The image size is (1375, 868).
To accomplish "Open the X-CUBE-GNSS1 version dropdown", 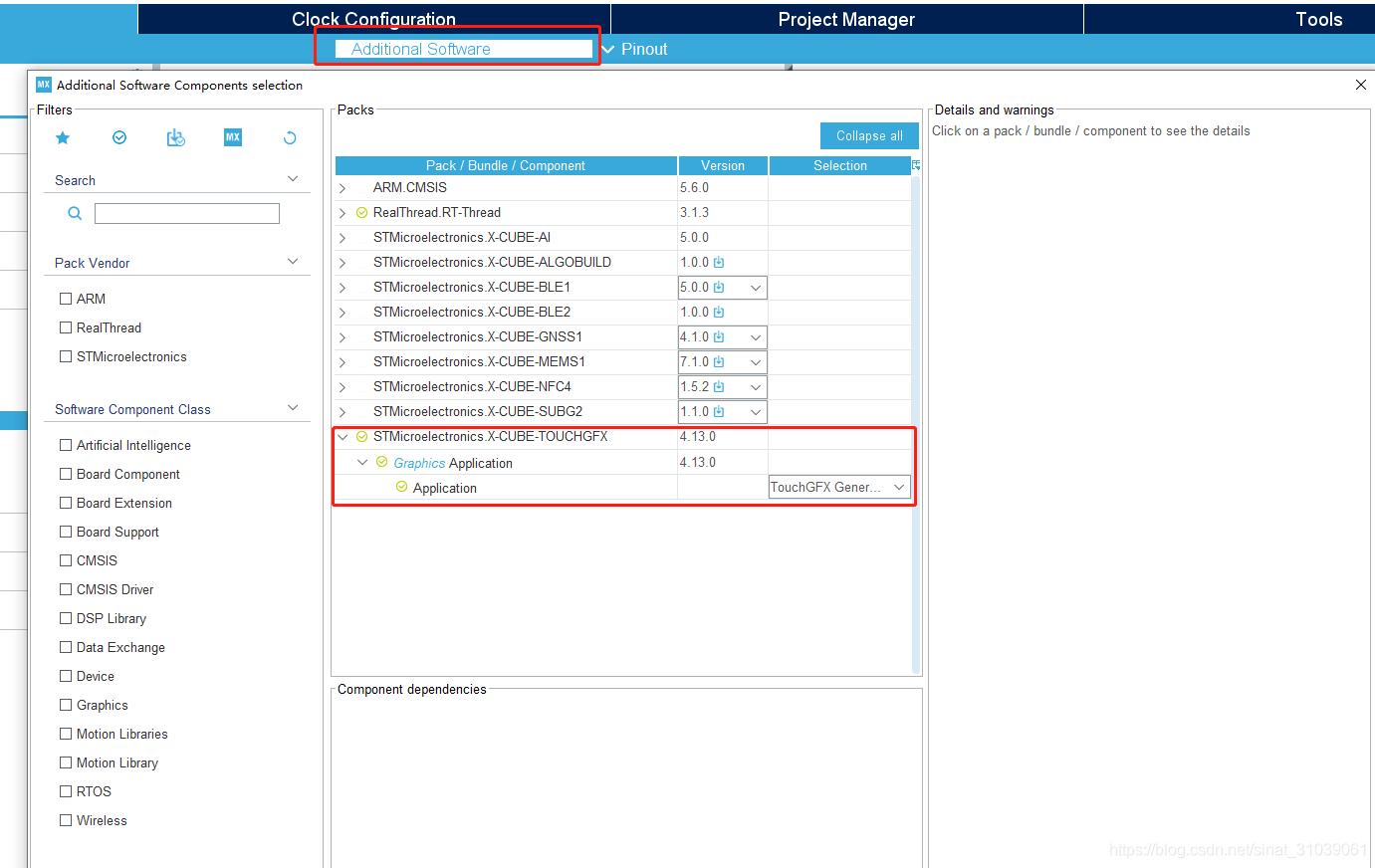I will point(756,337).
